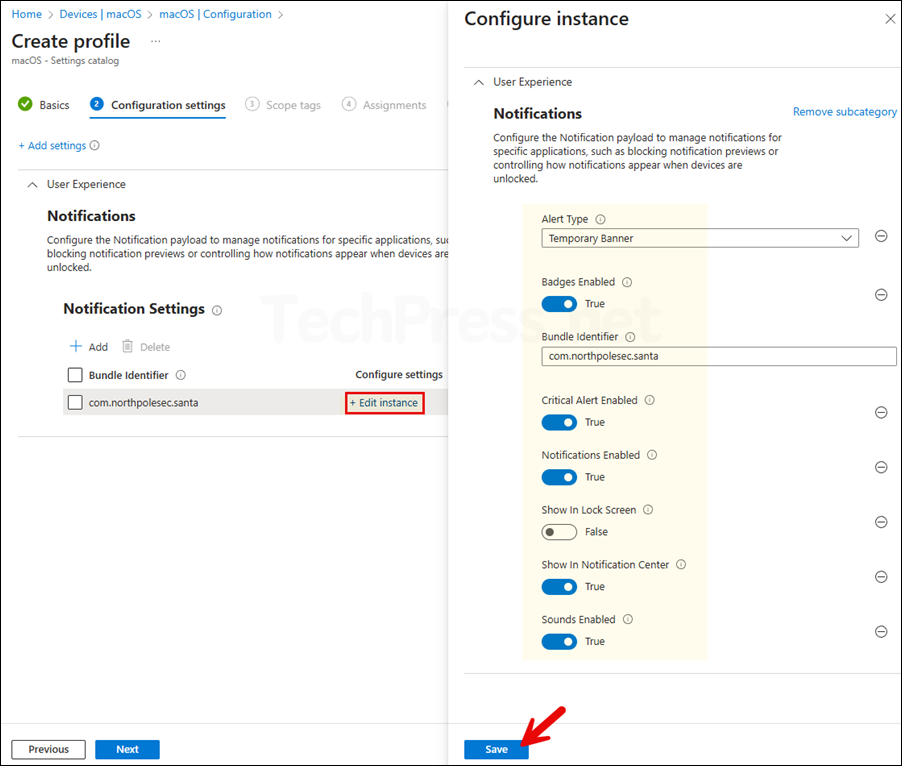902x766 pixels.
Task: Open macOS | Configuration breadcrumb
Action: [215, 14]
